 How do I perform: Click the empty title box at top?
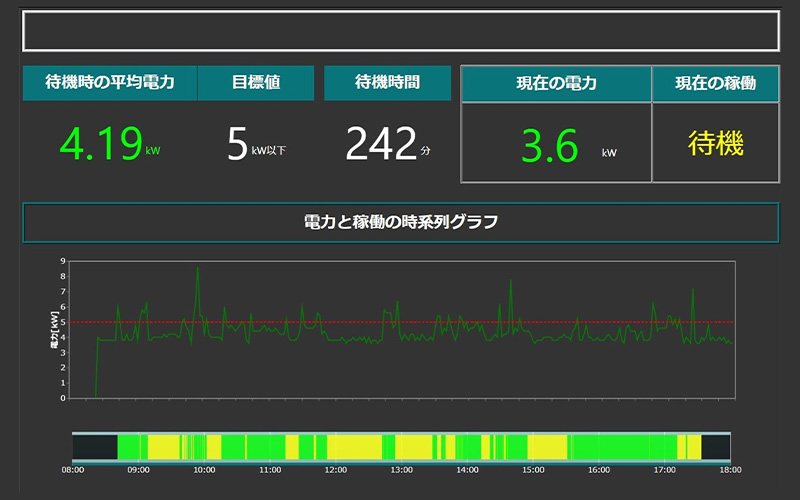coord(400,31)
